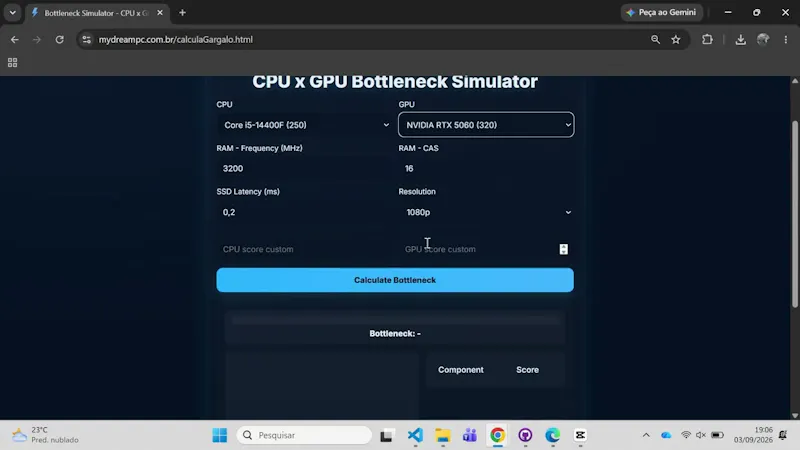Open Microsoft Teams from taskbar
Viewport: 800px width, 450px height.
470,435
